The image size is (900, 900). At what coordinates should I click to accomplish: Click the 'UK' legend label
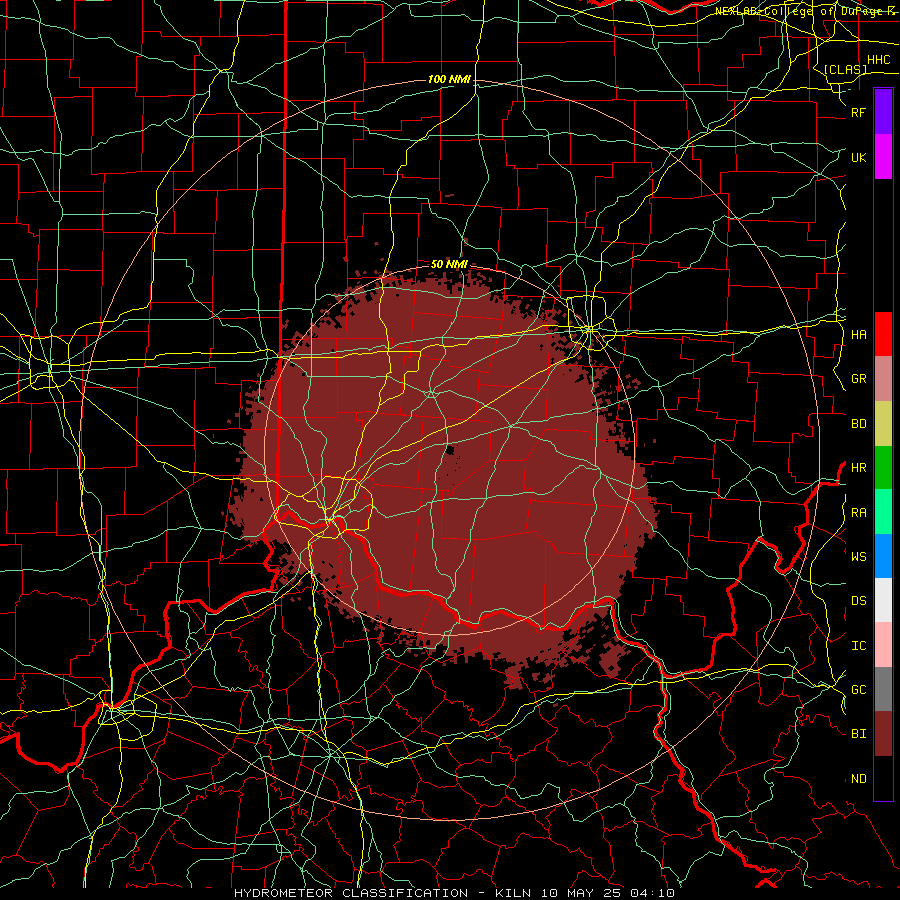(858, 157)
